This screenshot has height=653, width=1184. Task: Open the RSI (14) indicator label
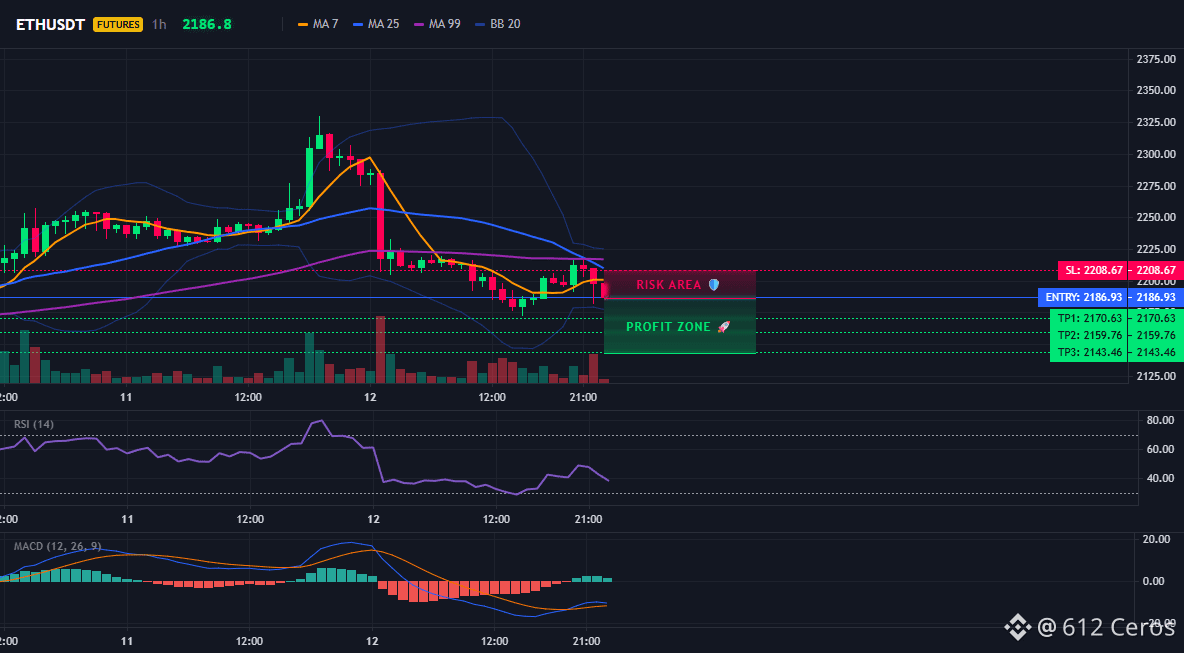[x=34, y=424]
